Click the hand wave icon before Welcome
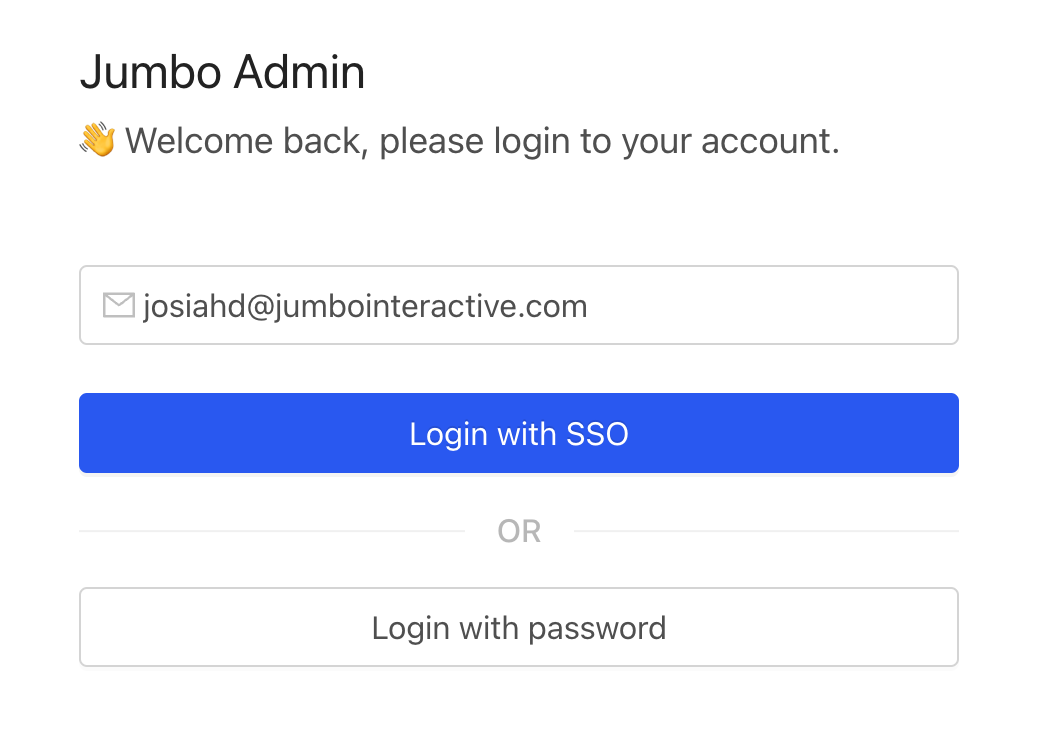1048x748 pixels. (98, 140)
